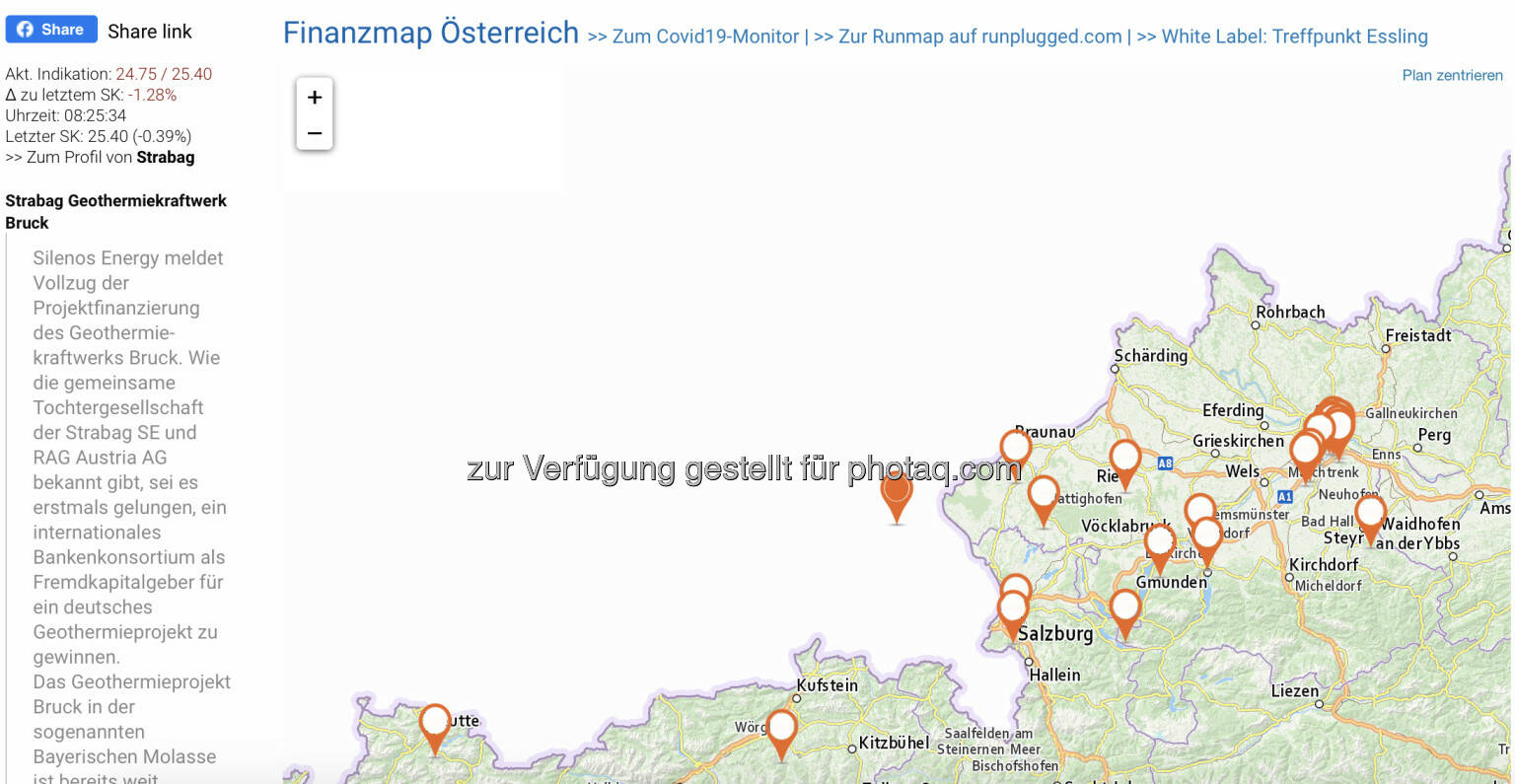Click Plan zentrieren to recenter map

pos(1452,75)
